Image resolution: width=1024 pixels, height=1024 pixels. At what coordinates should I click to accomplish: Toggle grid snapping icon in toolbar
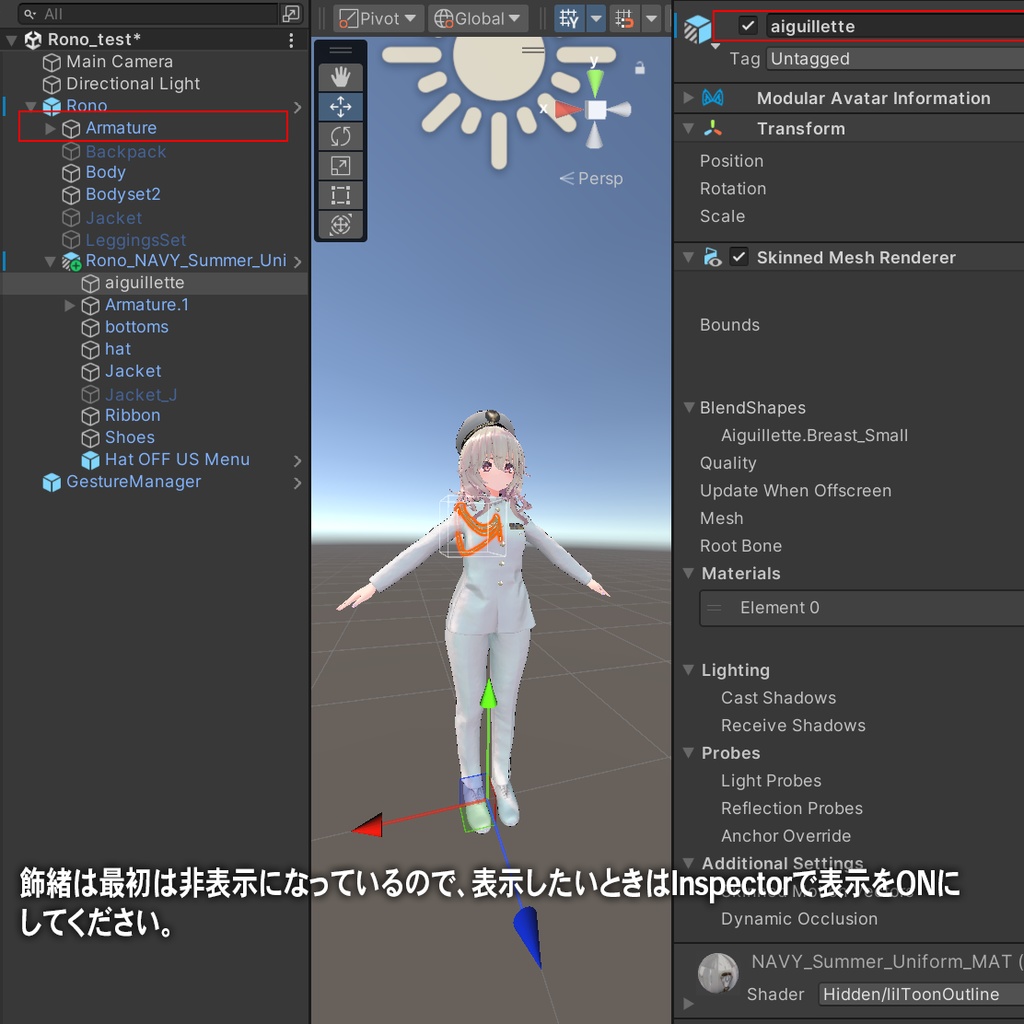pos(624,18)
